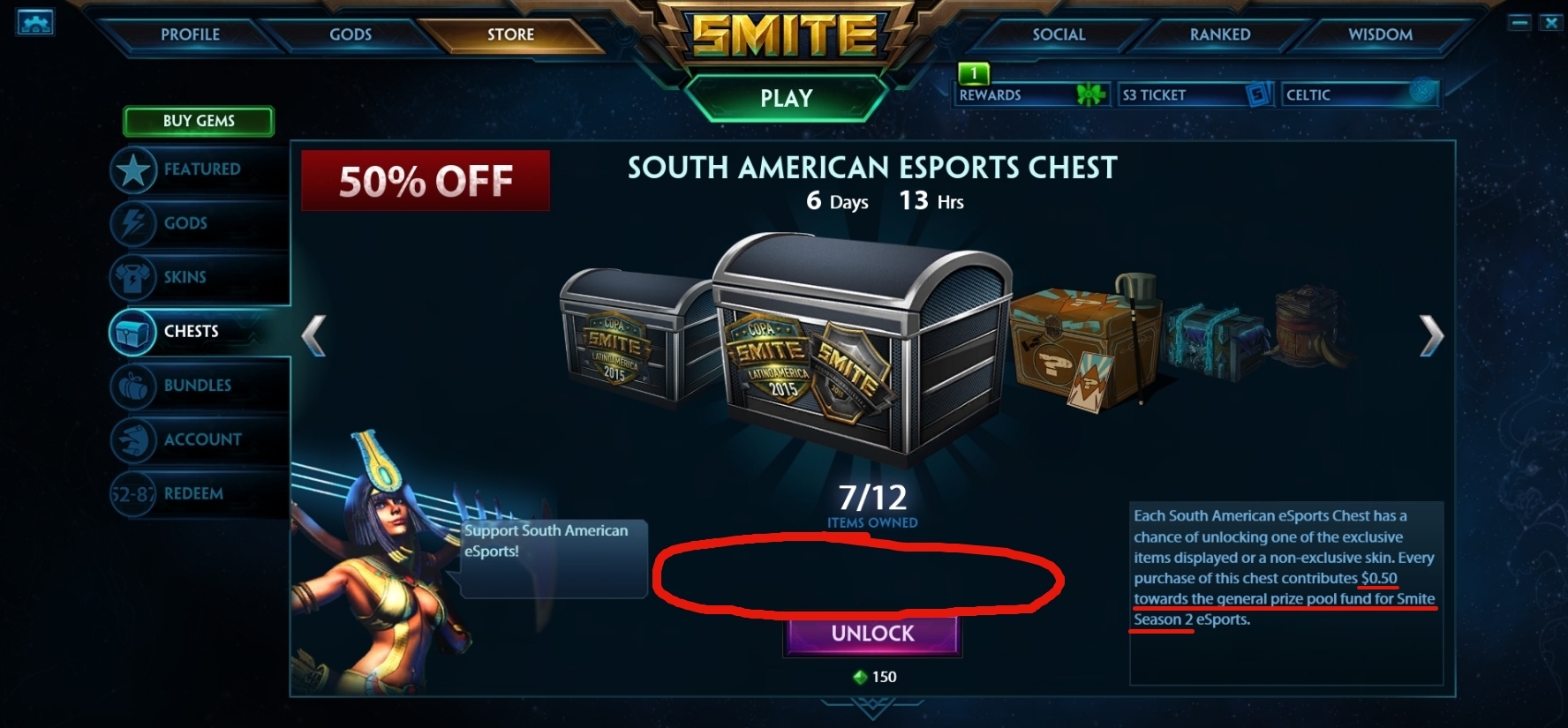Select the Chests icon in sidebar

(x=133, y=333)
